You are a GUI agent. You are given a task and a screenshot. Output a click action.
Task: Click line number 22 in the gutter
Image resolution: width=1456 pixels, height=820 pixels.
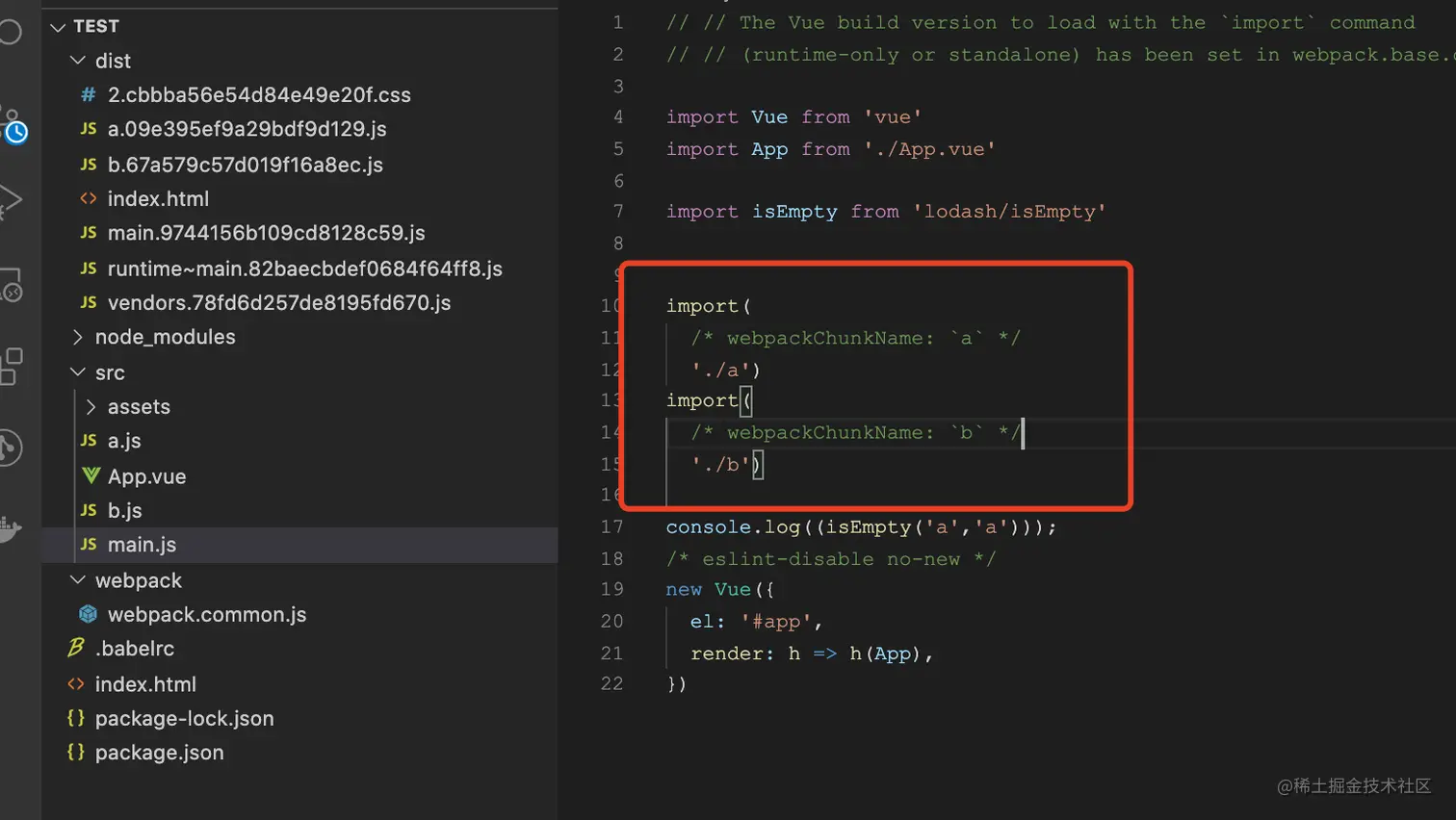(612, 683)
